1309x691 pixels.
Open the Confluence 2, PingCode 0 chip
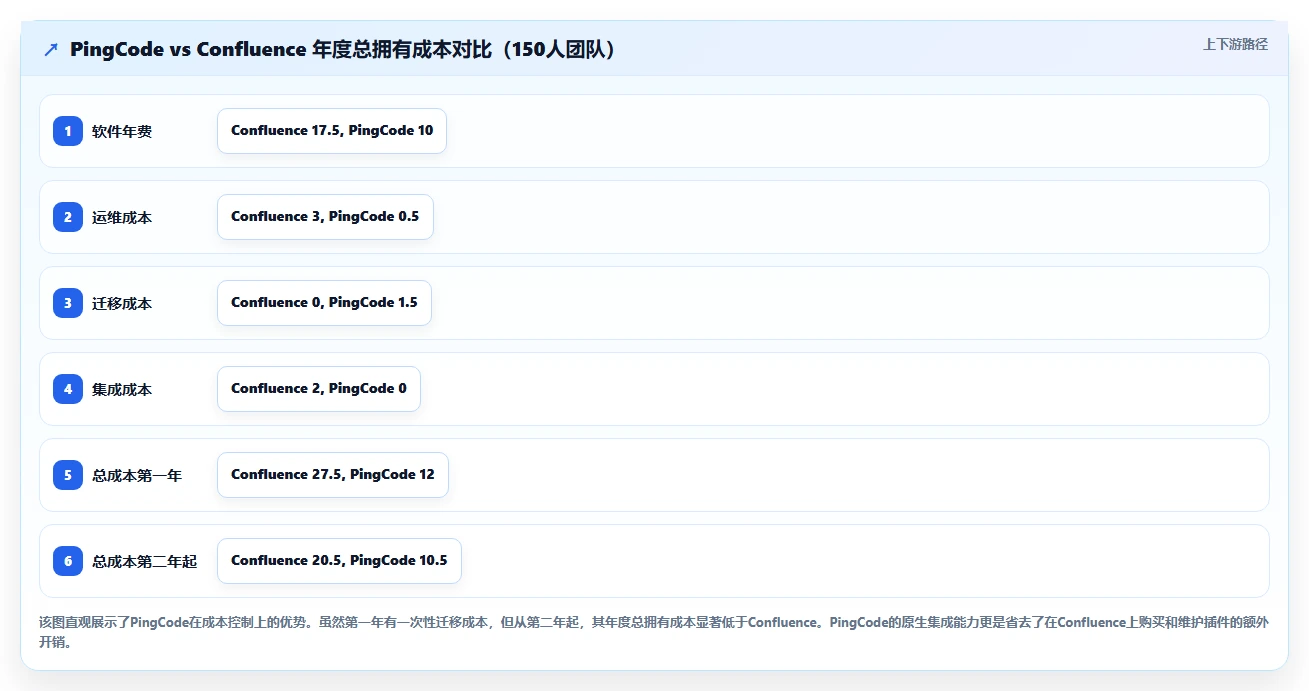tap(319, 389)
